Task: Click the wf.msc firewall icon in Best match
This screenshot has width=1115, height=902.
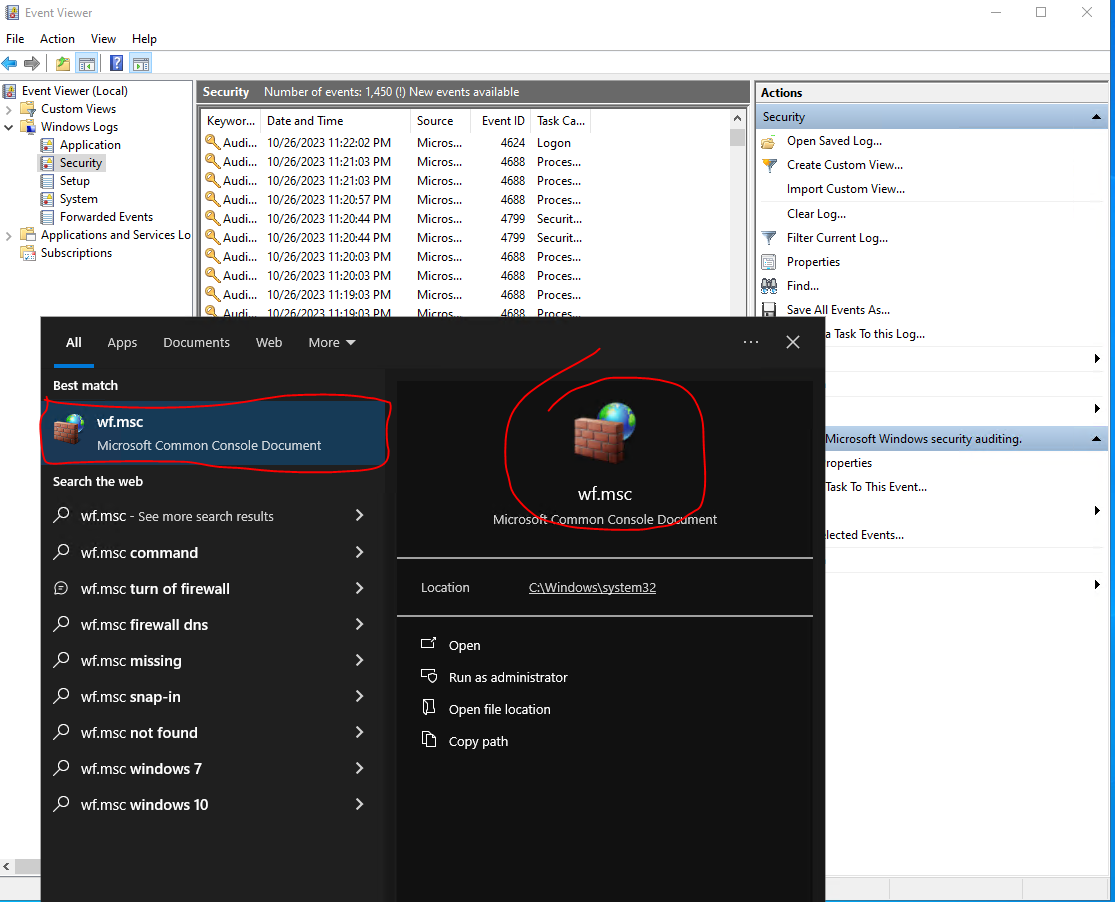Action: (x=69, y=430)
